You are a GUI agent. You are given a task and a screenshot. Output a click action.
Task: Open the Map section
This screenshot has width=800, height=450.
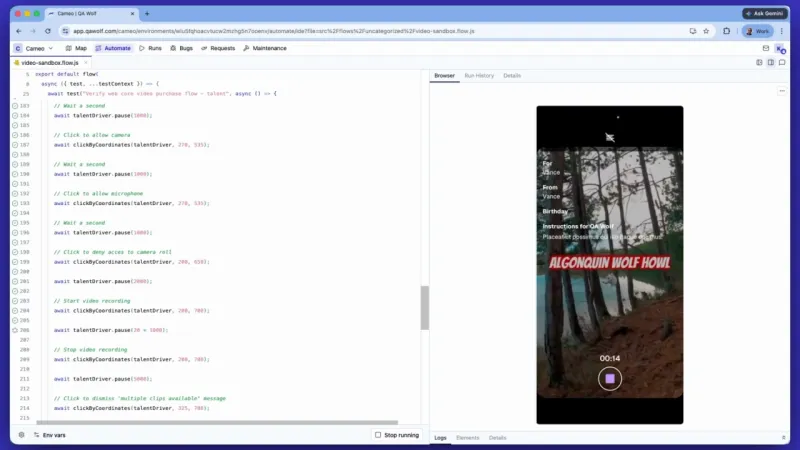point(76,48)
